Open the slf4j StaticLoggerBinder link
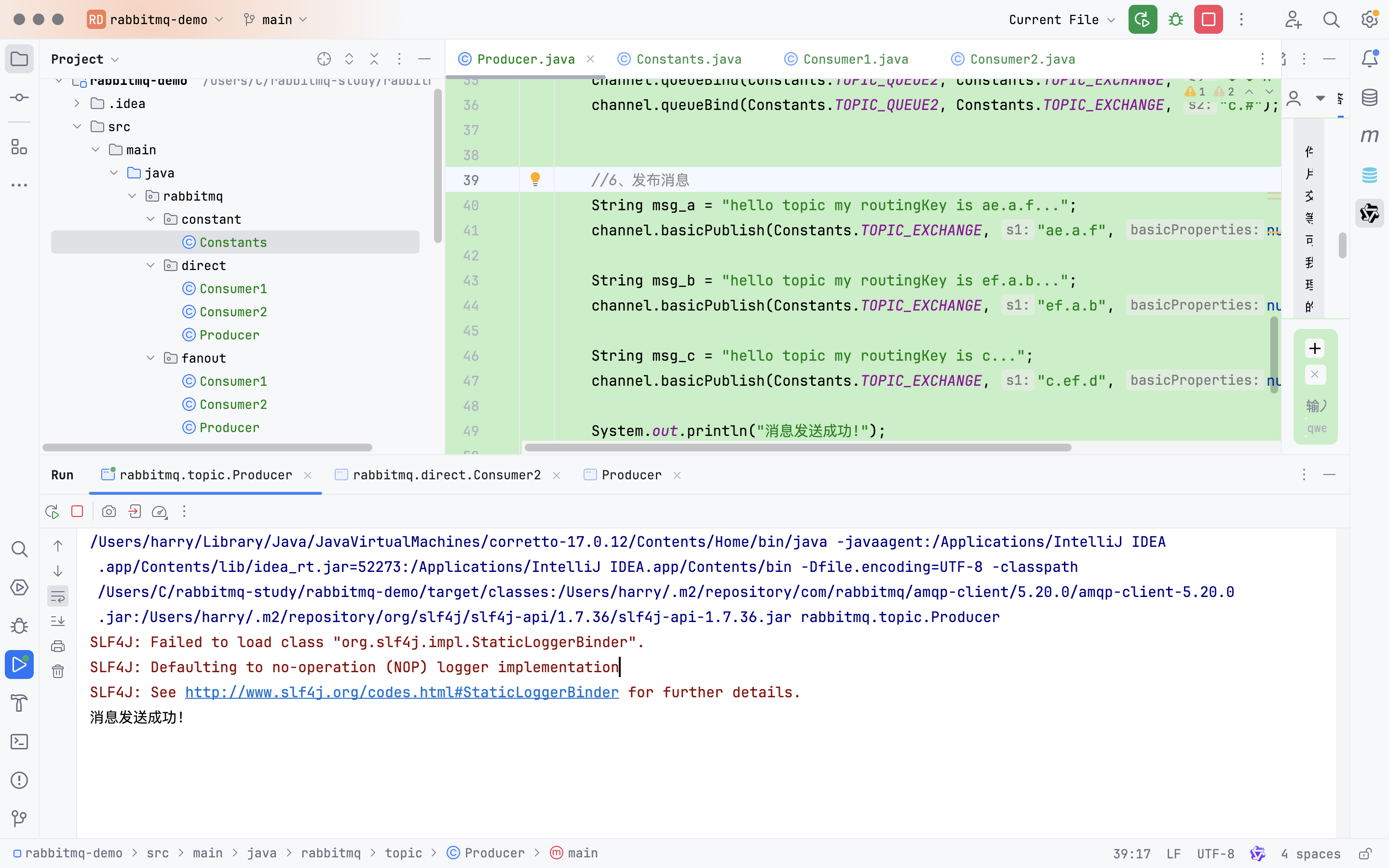 coord(402,692)
